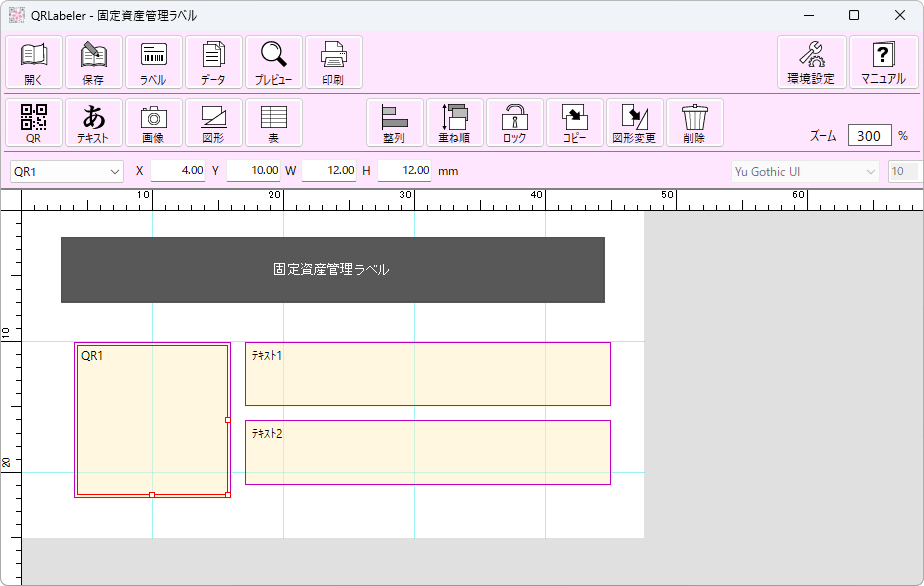Click the 開く open button
Screen dimensions: 924x586
(x=33, y=61)
